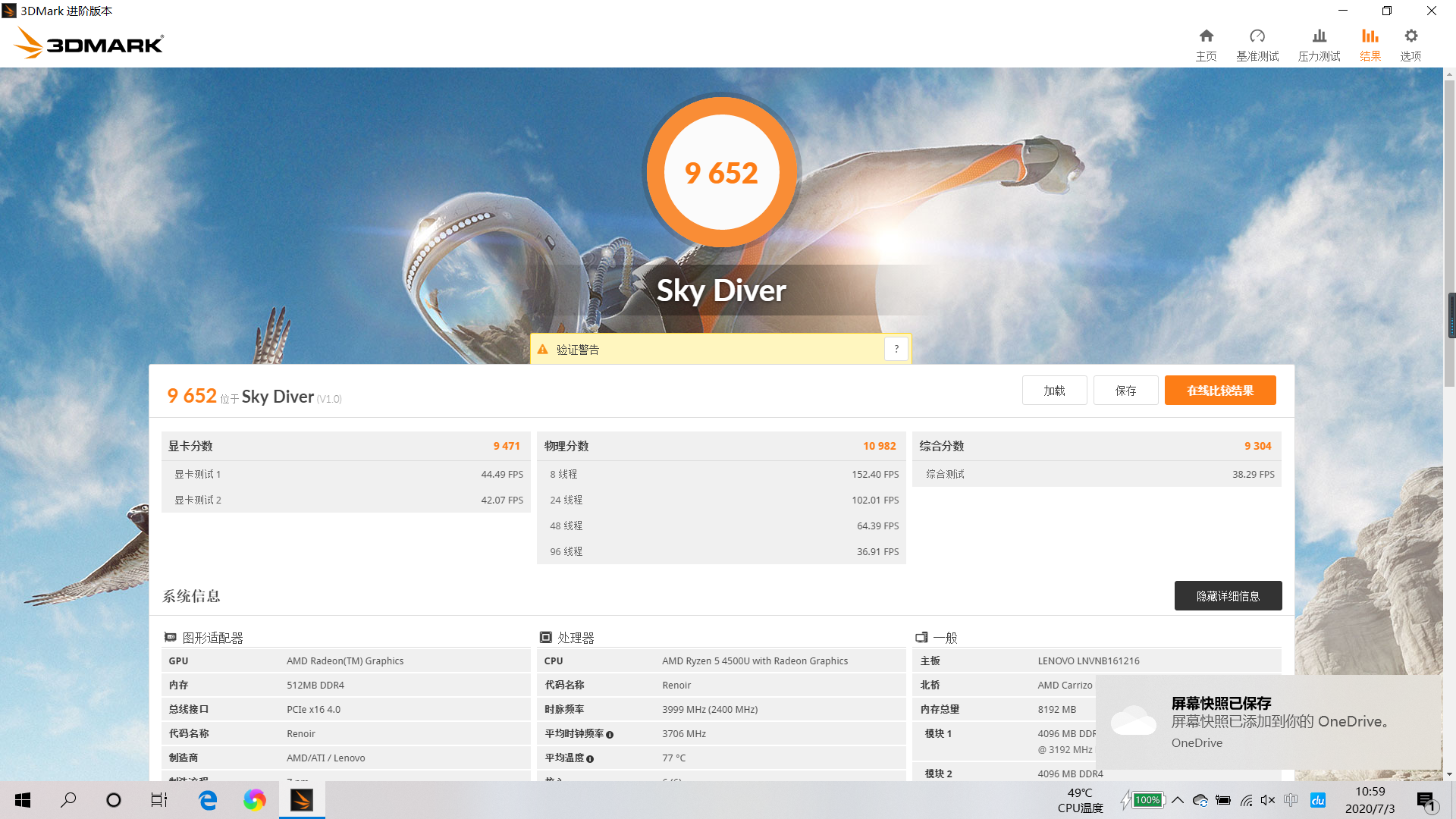Click the 48 线程 row 64.39 FPS
The width and height of the screenshot is (1456, 819).
point(721,526)
